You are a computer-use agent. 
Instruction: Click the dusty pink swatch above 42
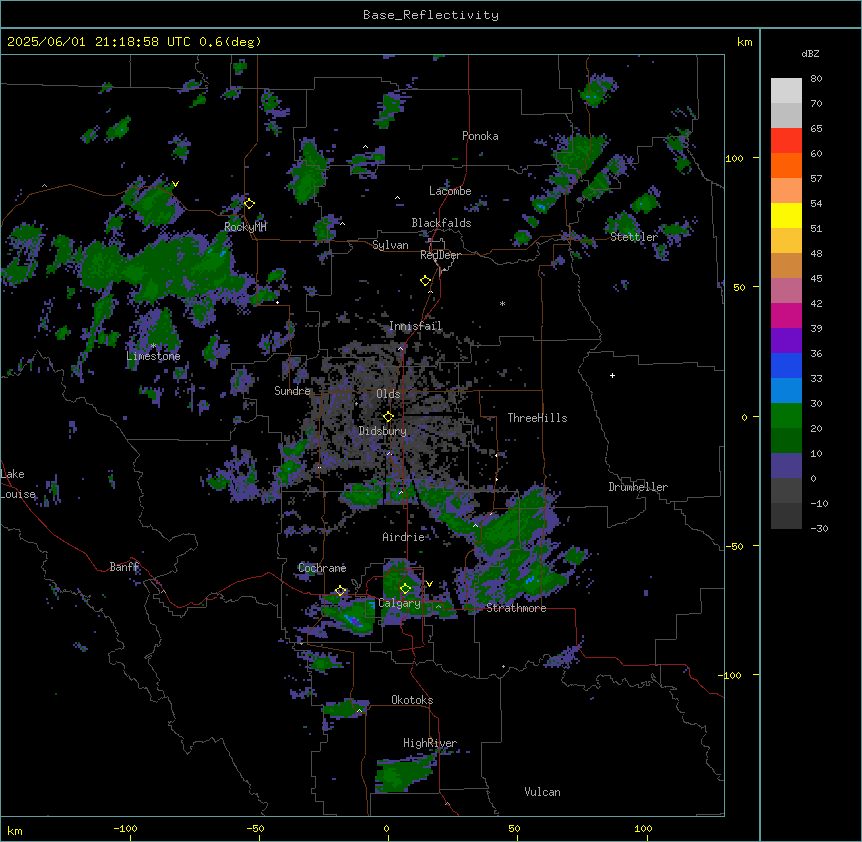click(786, 291)
